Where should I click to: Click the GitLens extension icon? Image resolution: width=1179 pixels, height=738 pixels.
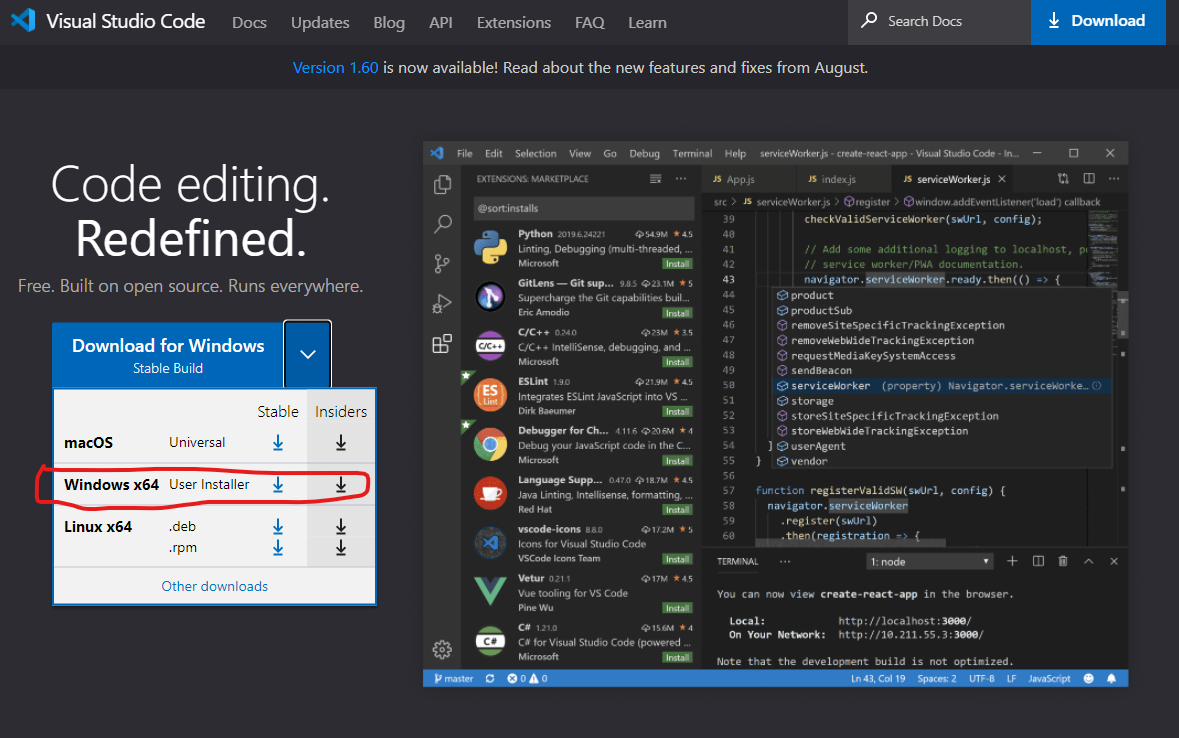click(490, 296)
